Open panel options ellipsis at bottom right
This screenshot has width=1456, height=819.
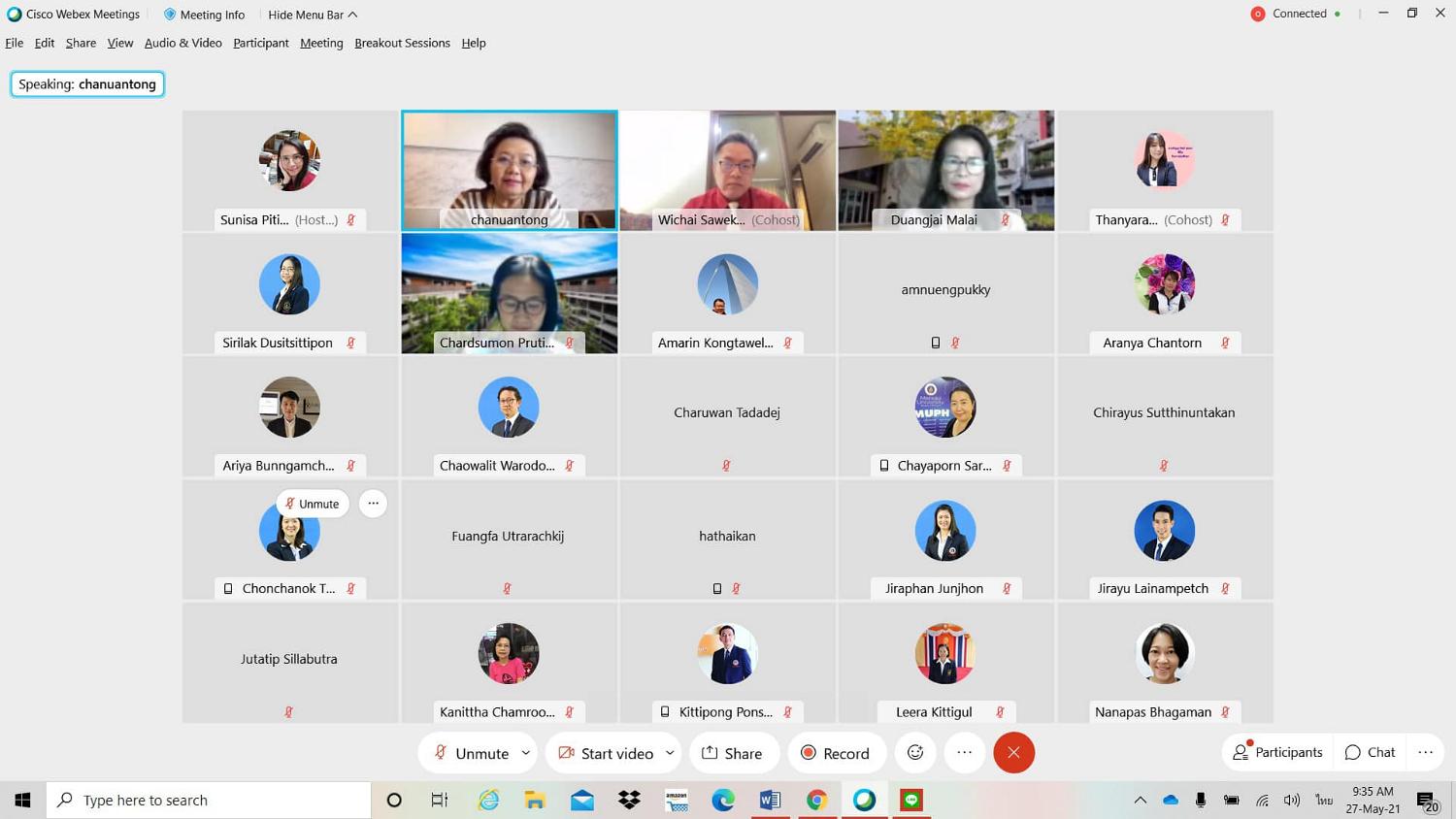click(1425, 753)
